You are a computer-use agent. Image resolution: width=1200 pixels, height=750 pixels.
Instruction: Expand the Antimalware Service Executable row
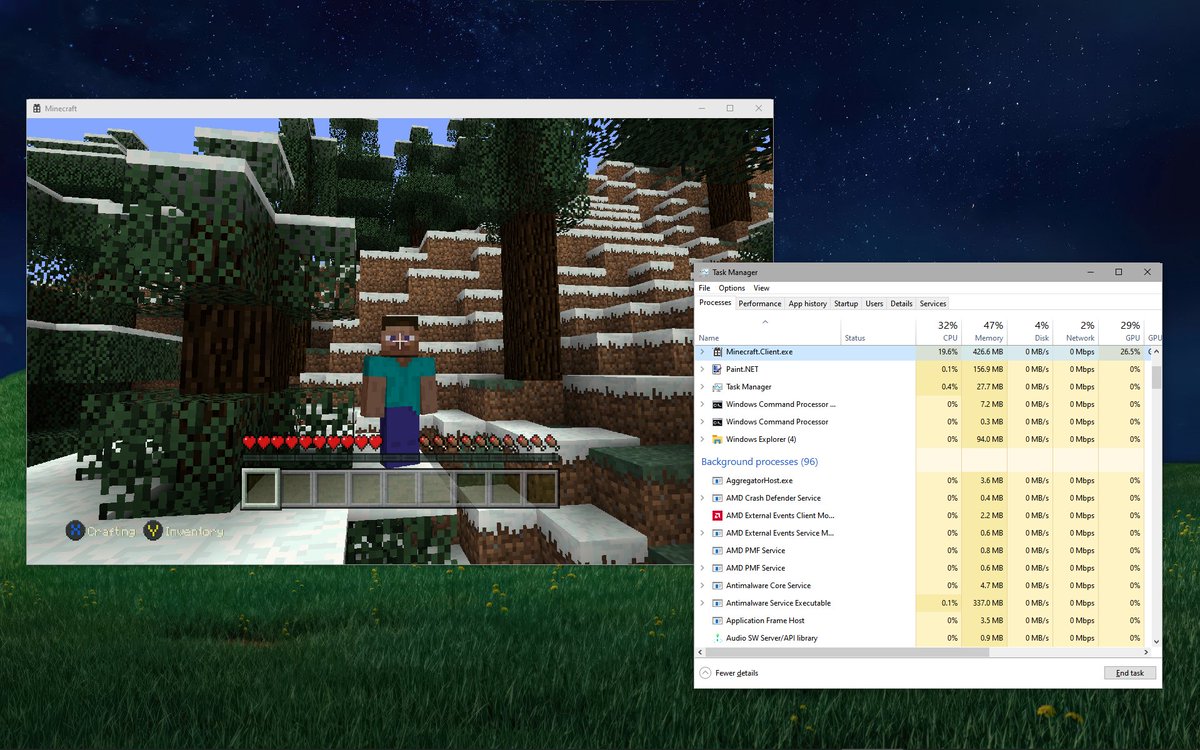(x=702, y=603)
